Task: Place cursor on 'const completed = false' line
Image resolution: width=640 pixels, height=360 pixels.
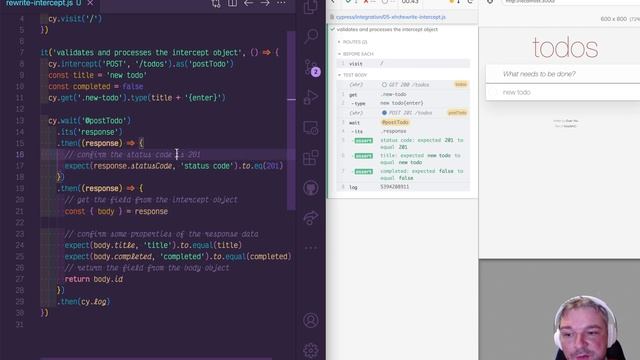Action: tap(96, 87)
